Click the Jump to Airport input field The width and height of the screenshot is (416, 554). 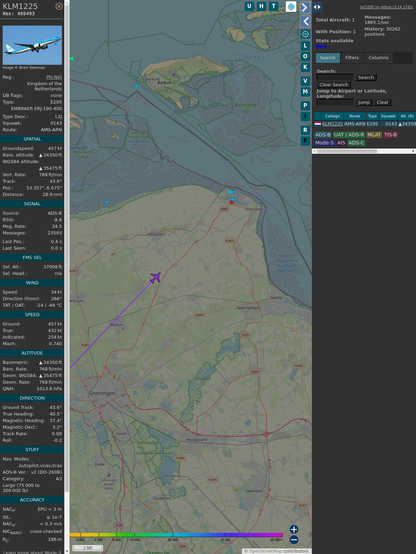(335, 102)
